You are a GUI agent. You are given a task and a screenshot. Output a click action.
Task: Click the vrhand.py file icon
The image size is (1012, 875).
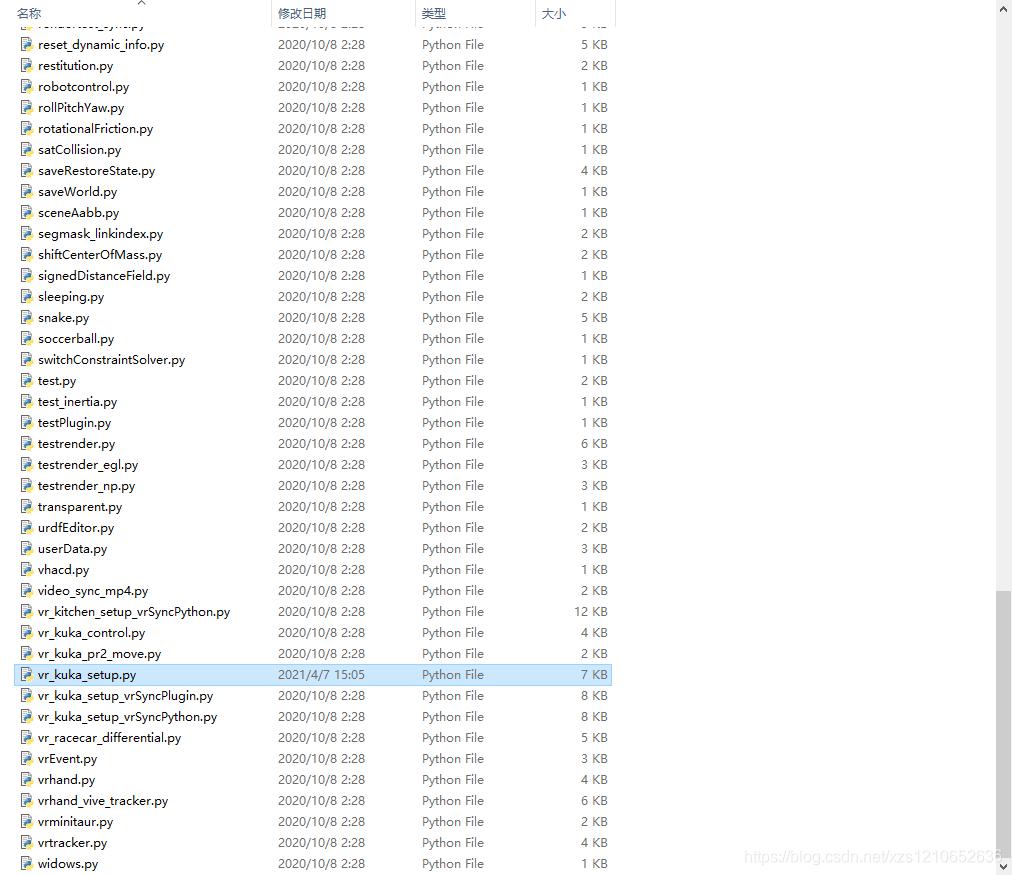26,779
